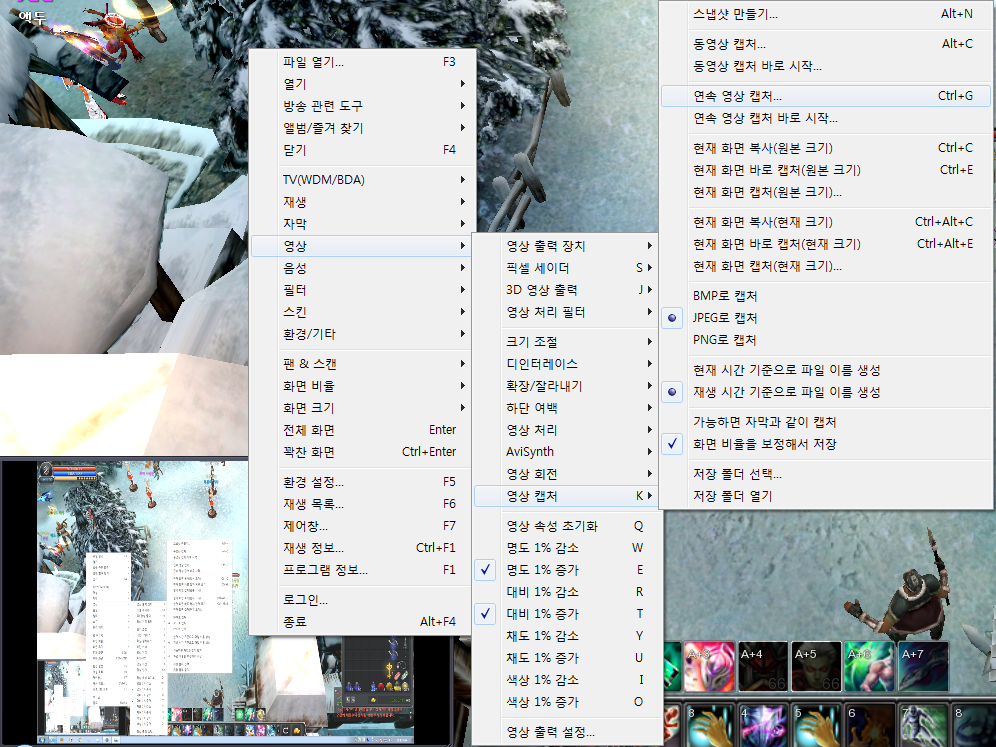Select 전체 화면 menu item

(361, 430)
